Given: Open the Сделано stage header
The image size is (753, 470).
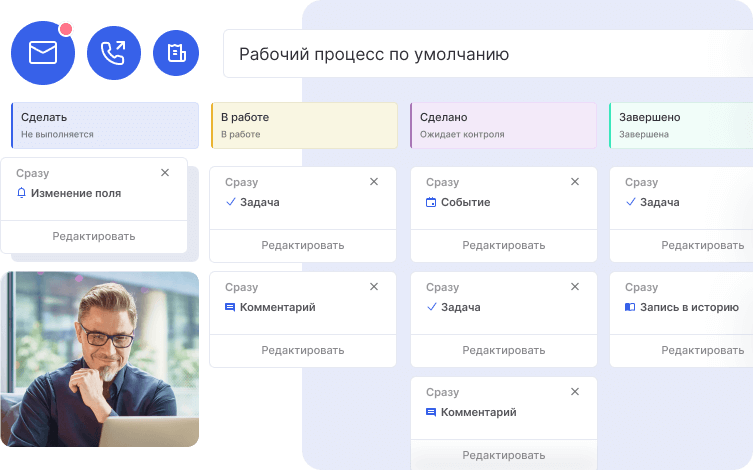Looking at the screenshot, I should [503, 125].
